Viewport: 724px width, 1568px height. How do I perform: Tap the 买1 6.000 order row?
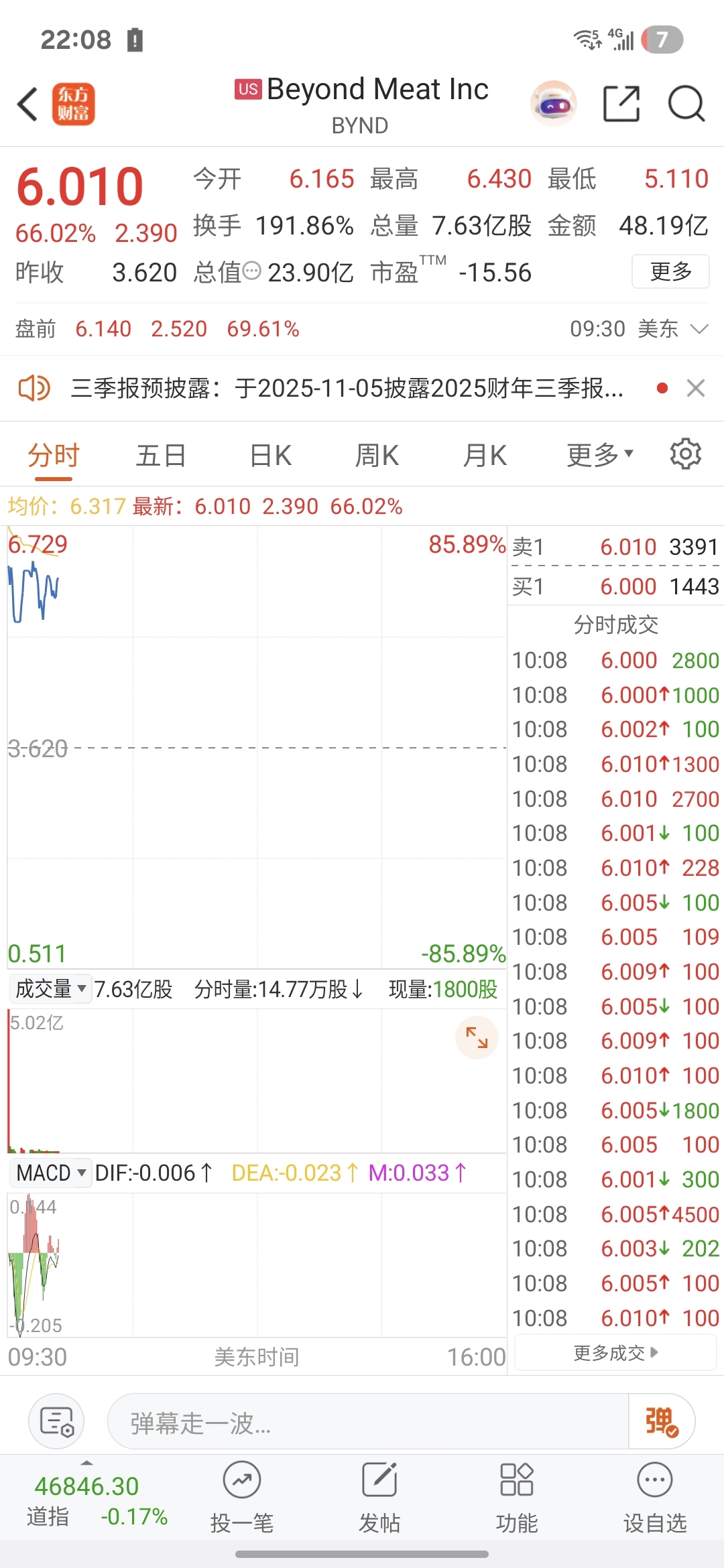coord(615,586)
